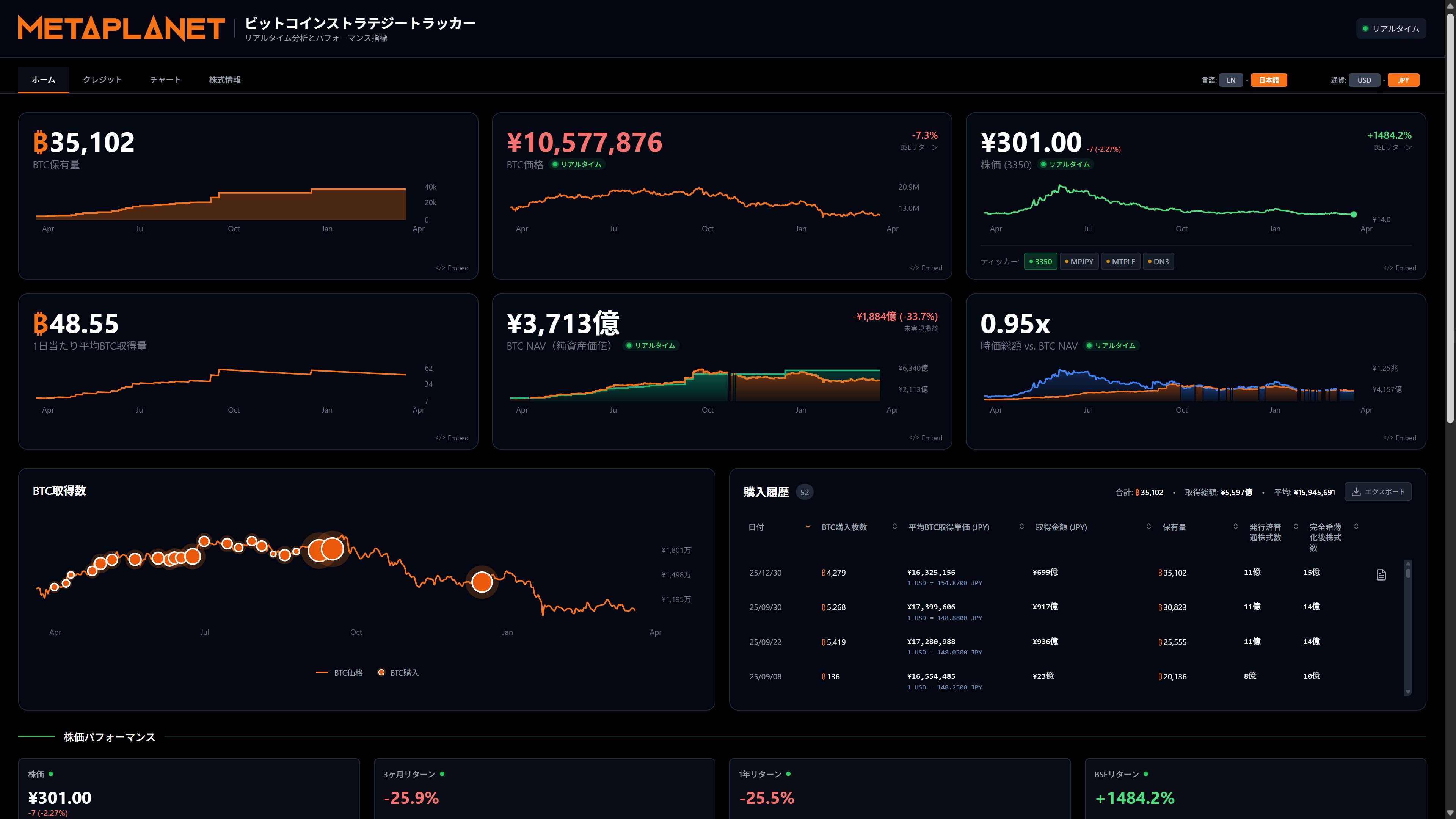The height and width of the screenshot is (819, 1456).
Task: Open Embed for the 株価 (3350) card
Action: 1400,268
